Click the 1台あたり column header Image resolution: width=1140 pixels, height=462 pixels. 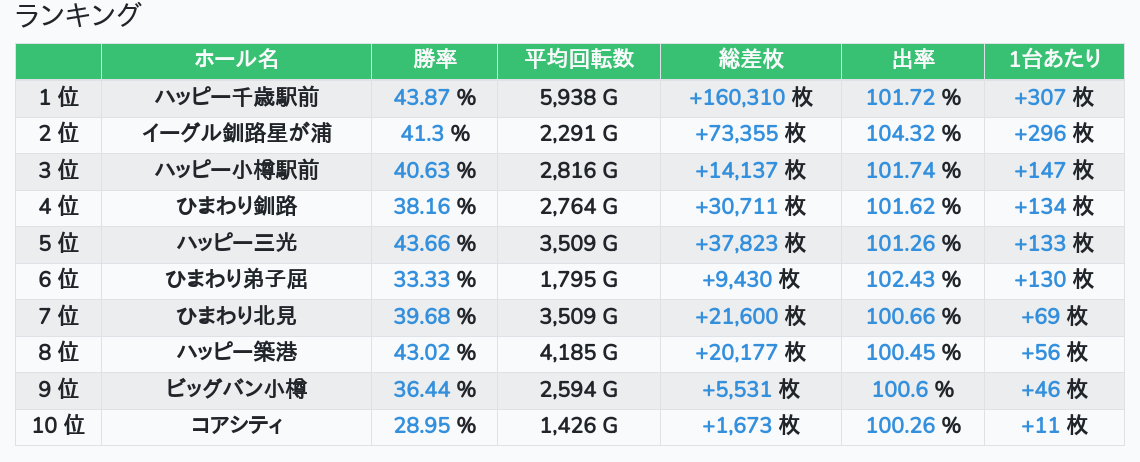[1054, 60]
